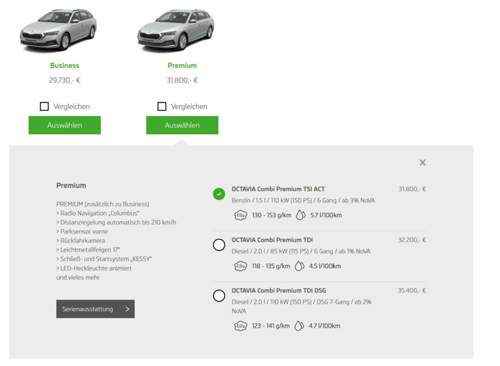Screen dimensions: 500x366
Task: Click the Business car thumbnail
Action: (x=58, y=31)
